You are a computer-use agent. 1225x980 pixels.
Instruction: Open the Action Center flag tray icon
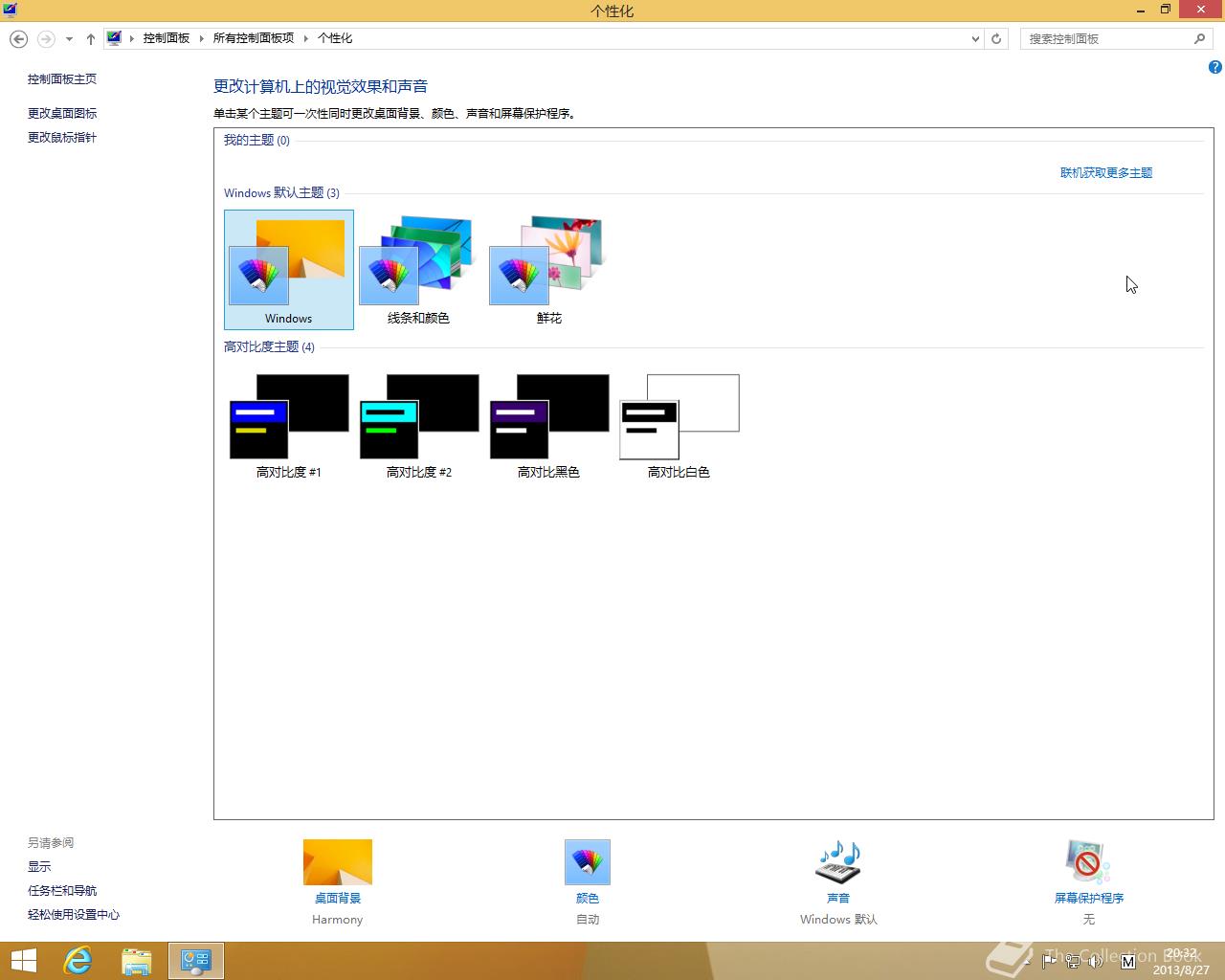point(1050,960)
